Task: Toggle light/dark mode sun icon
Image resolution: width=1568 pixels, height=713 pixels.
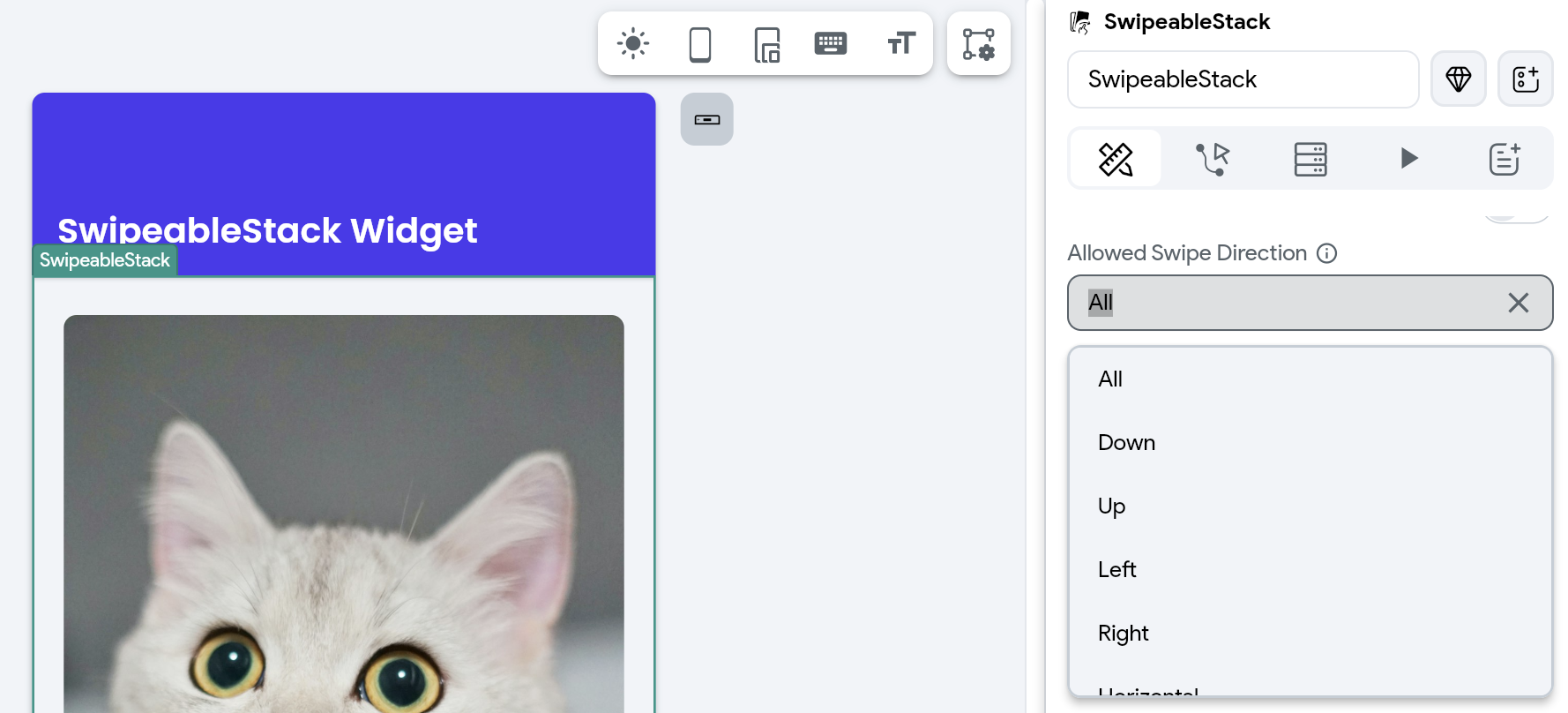Action: pos(633,44)
